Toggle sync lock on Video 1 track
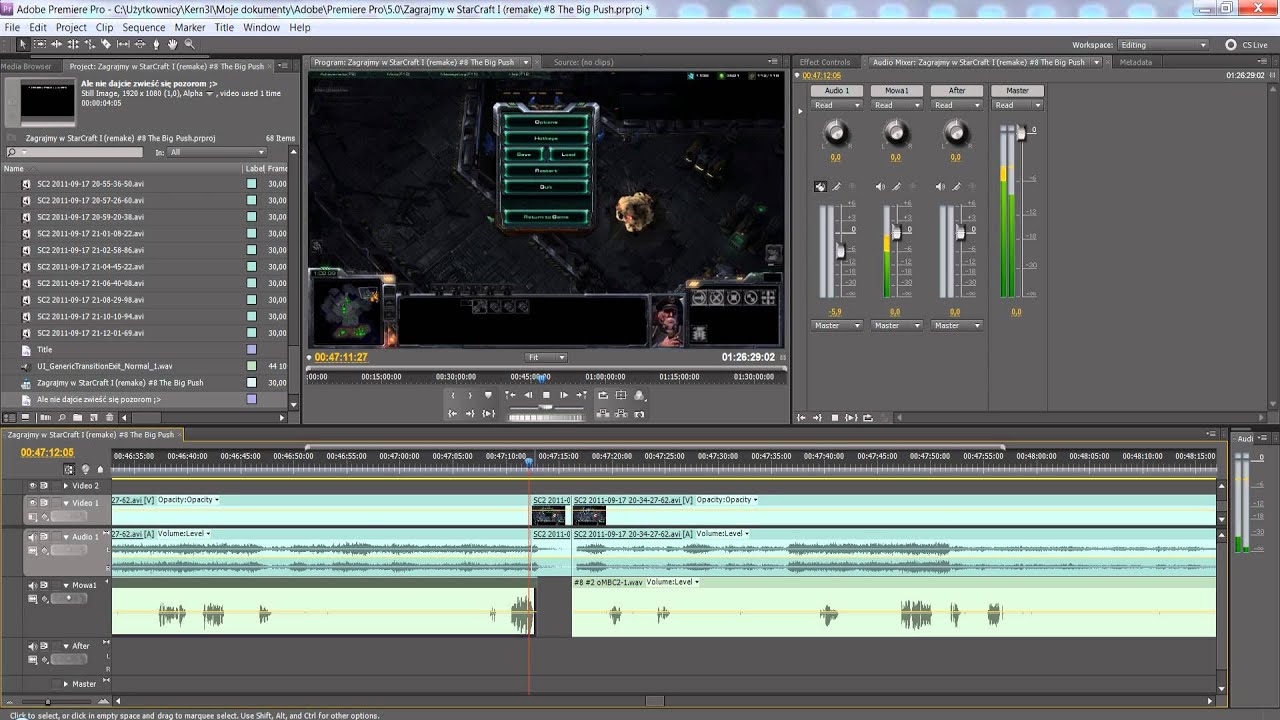The height and width of the screenshot is (720, 1280). coord(44,503)
